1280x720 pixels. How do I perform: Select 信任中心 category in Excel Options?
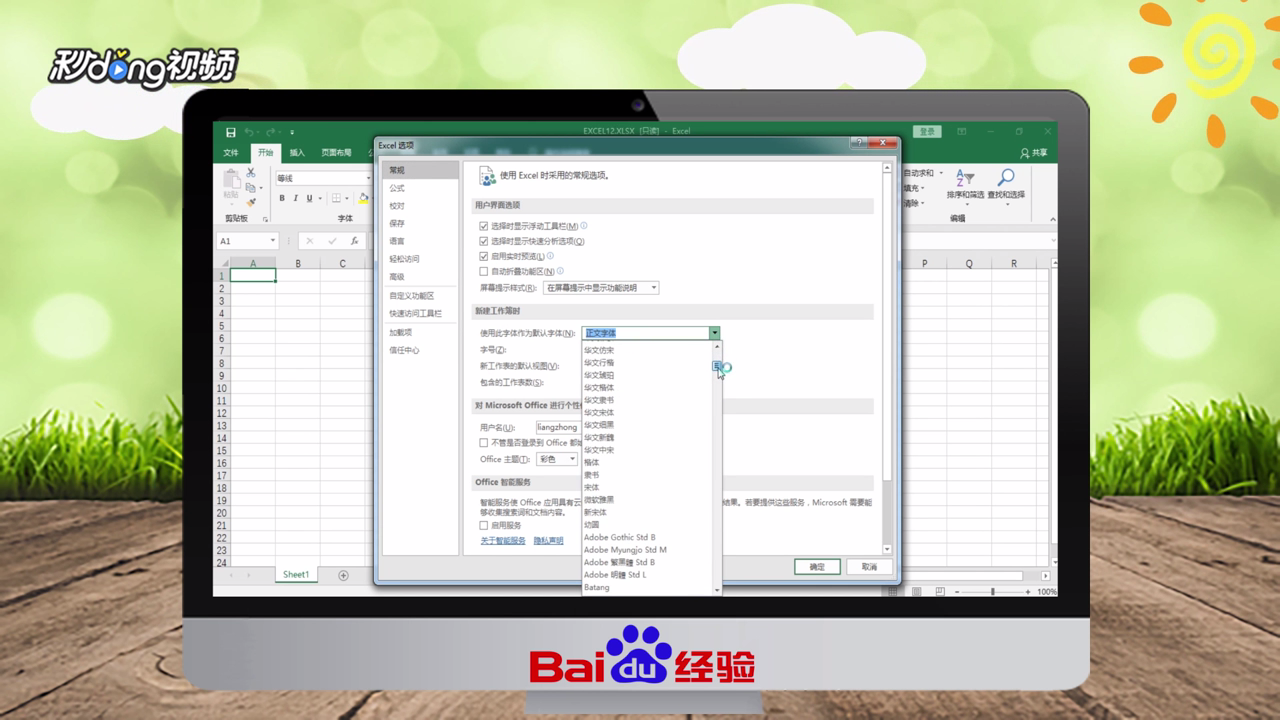(x=420, y=350)
